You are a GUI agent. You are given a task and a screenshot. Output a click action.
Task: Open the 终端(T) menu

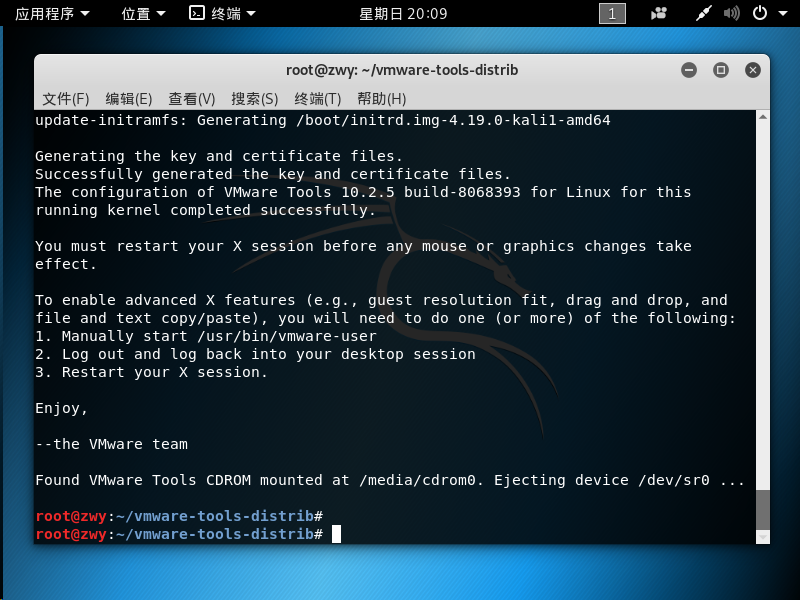click(x=318, y=98)
